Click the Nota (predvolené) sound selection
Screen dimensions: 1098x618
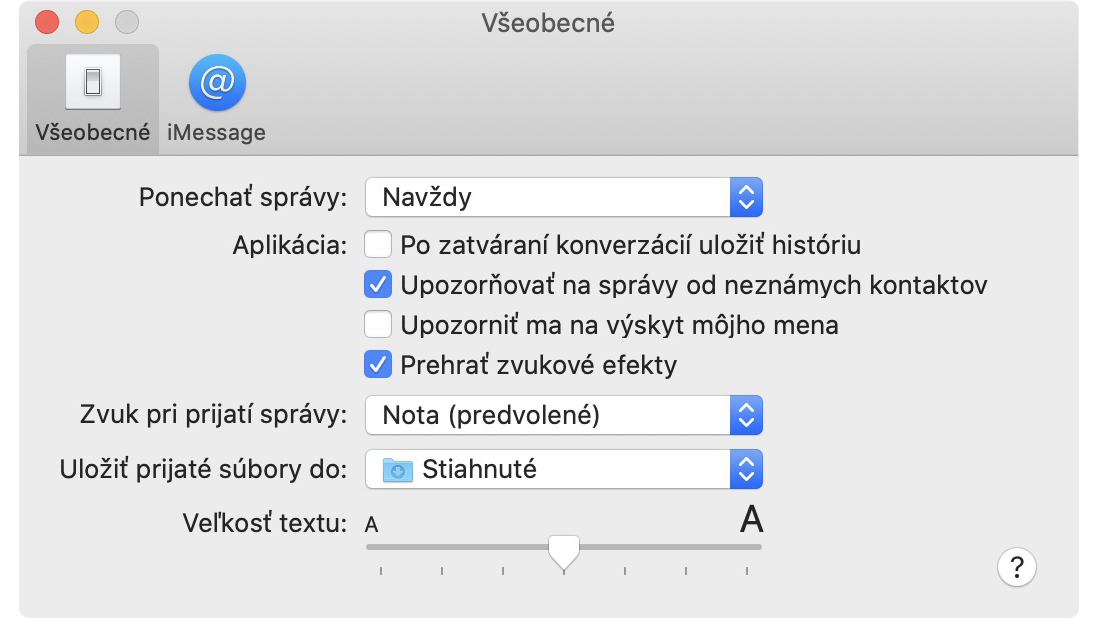tap(491, 415)
